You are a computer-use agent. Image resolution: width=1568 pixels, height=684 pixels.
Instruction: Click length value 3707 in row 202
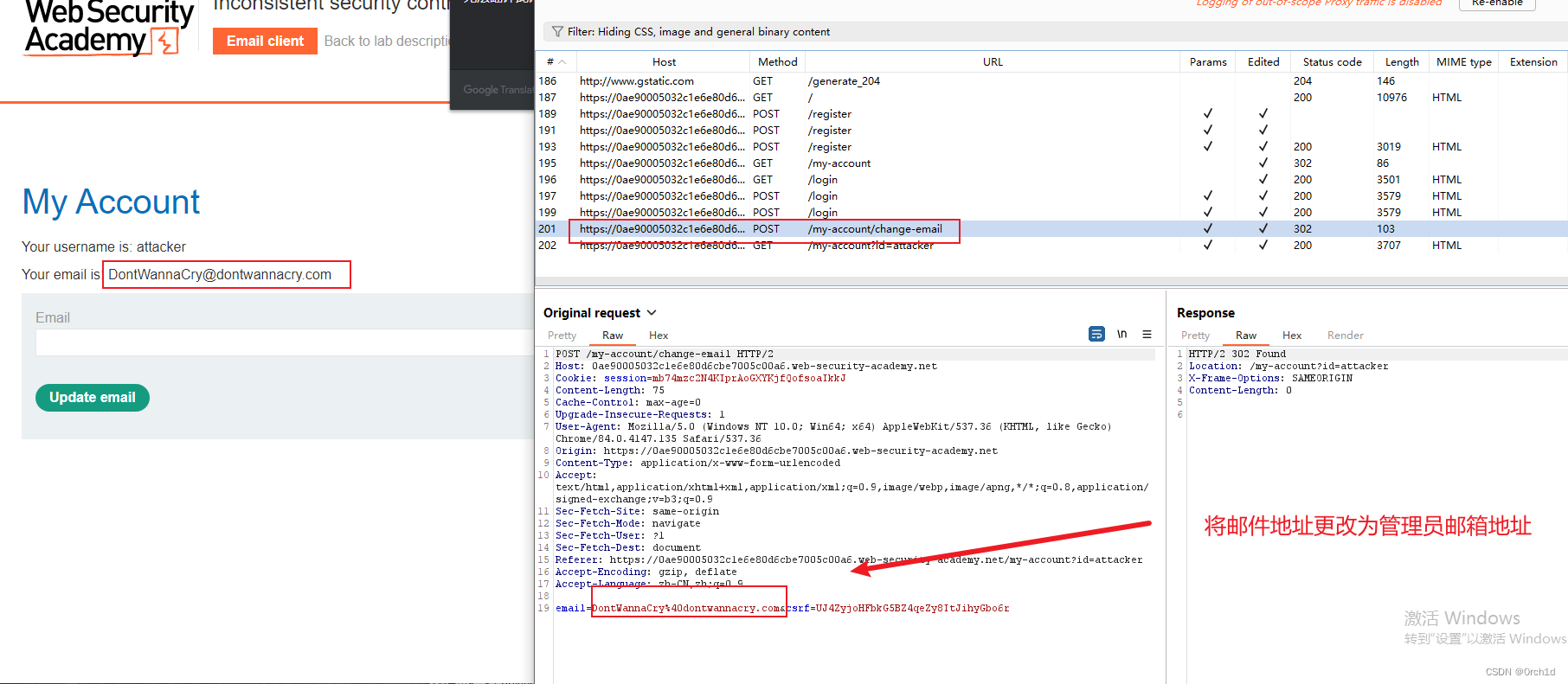(x=1388, y=246)
